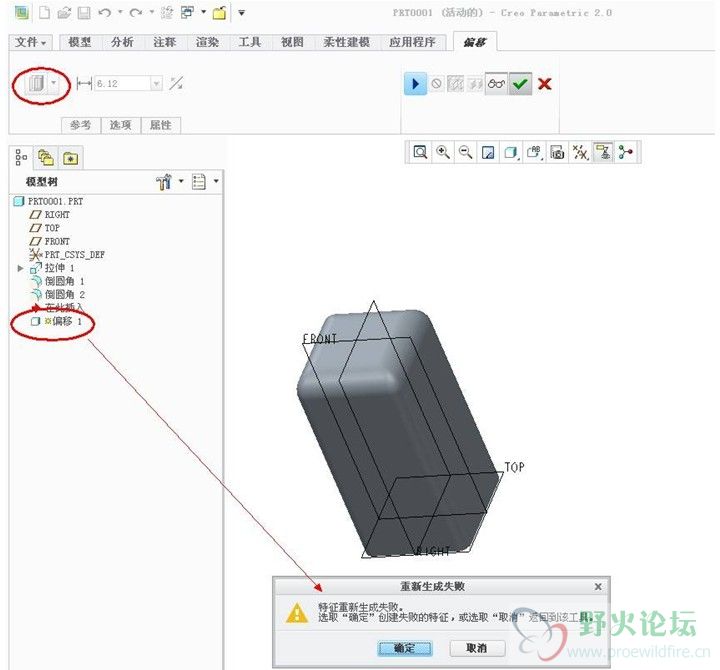Open the Customize Quick Access Toolbar arrow
This screenshot has height=670, width=720.
(x=242, y=13)
